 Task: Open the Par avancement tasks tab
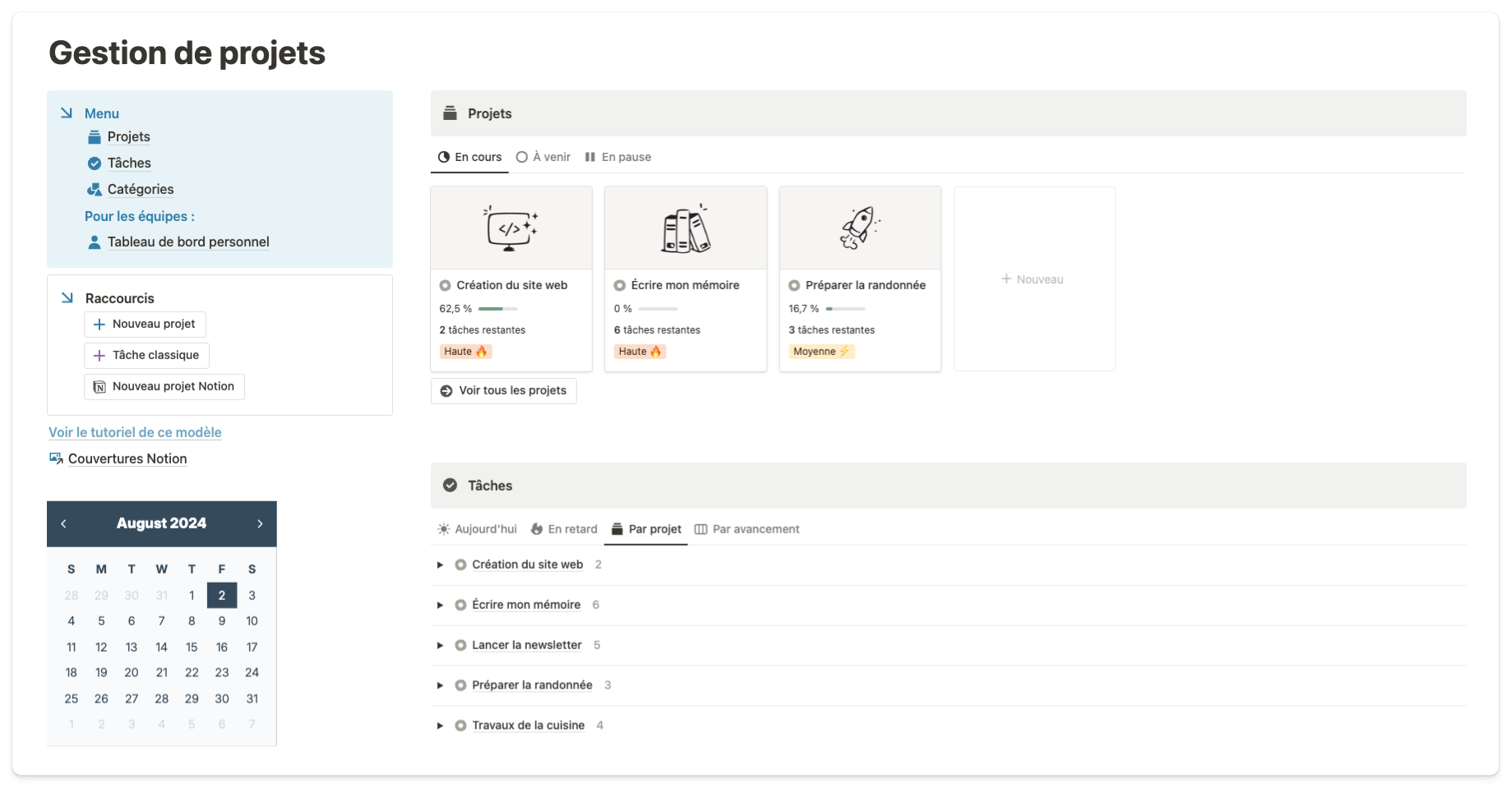(747, 529)
